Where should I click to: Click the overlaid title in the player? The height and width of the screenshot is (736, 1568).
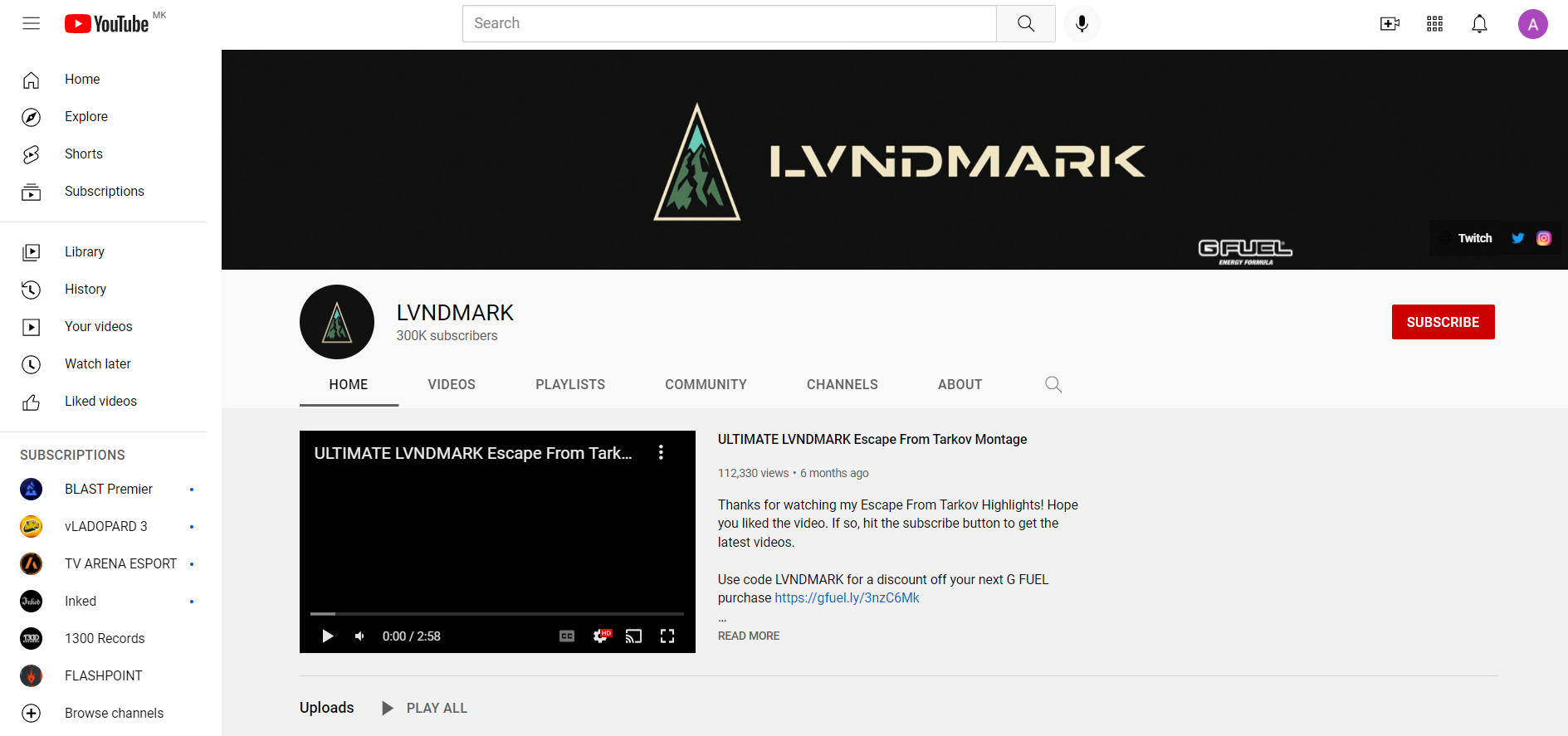click(473, 453)
